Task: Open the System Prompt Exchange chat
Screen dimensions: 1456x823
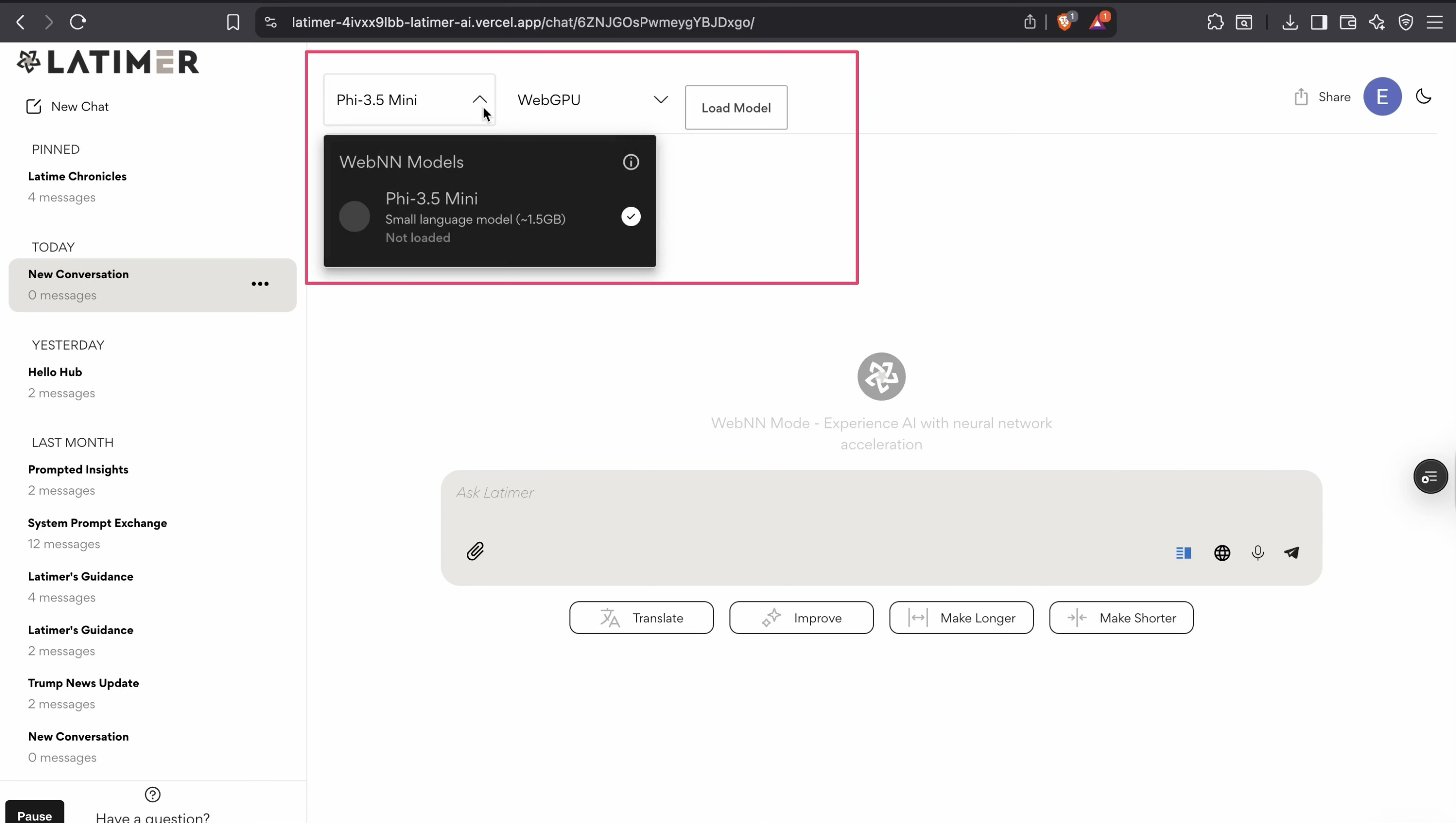Action: click(97, 523)
